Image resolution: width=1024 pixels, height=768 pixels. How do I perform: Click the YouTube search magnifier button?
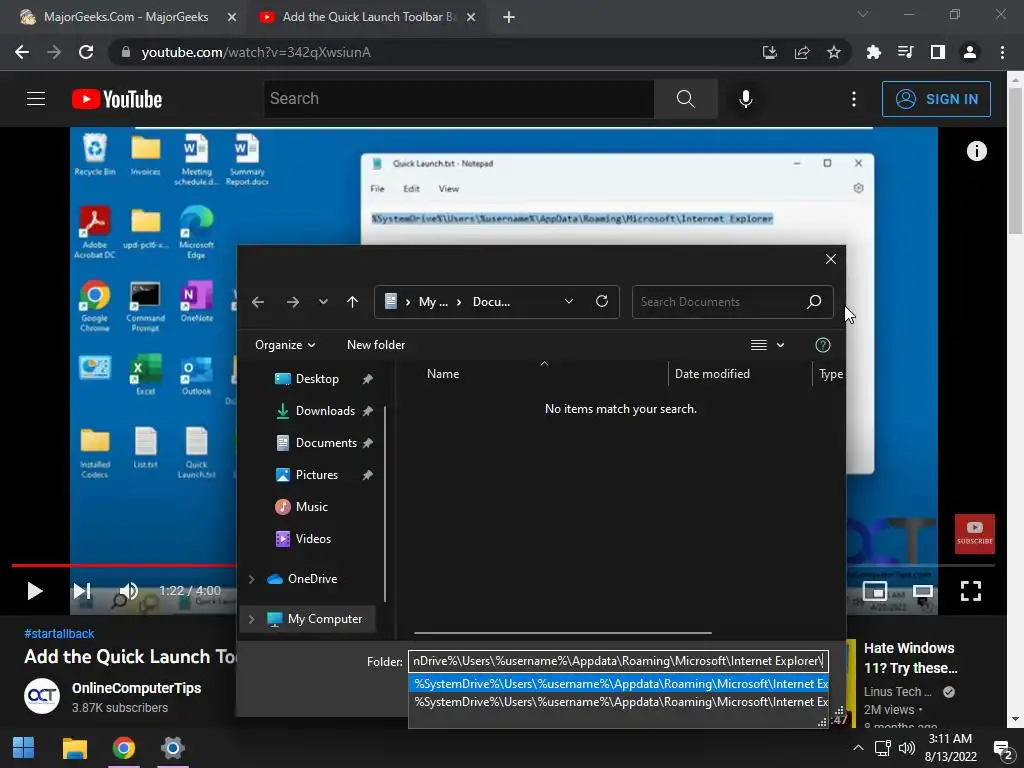click(x=685, y=99)
